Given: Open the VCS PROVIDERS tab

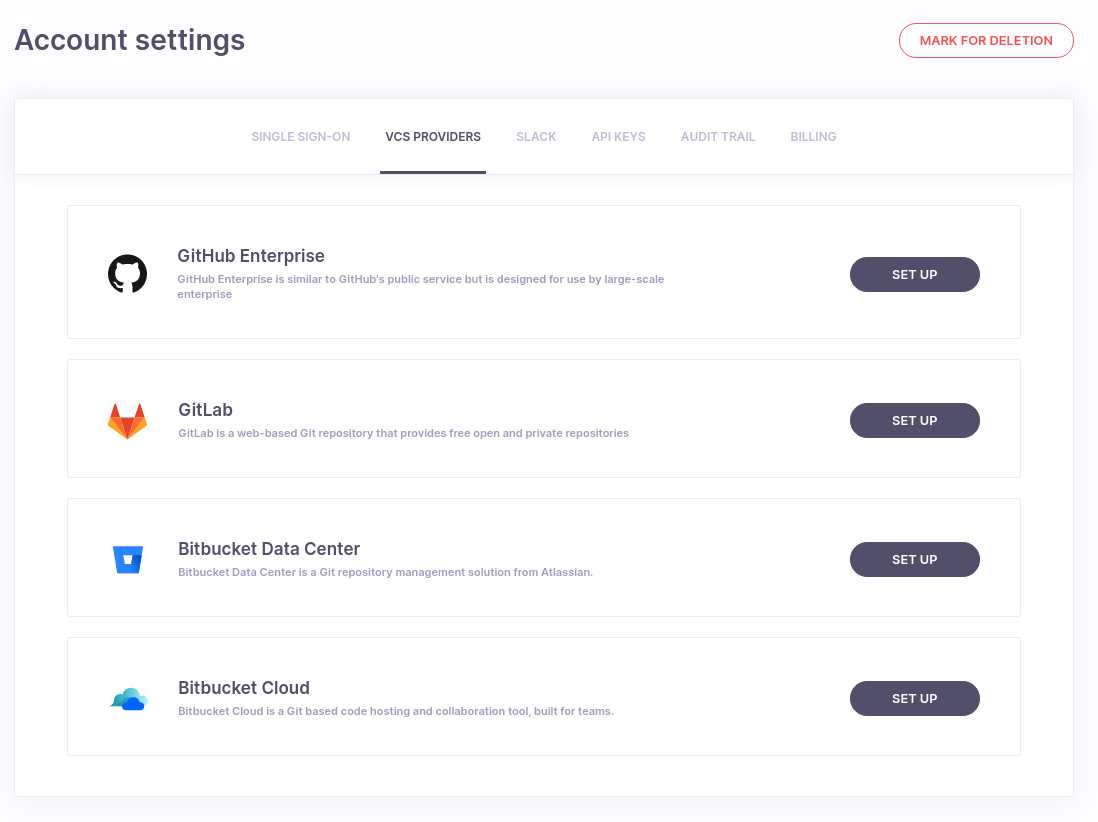Looking at the screenshot, I should tap(432, 136).
